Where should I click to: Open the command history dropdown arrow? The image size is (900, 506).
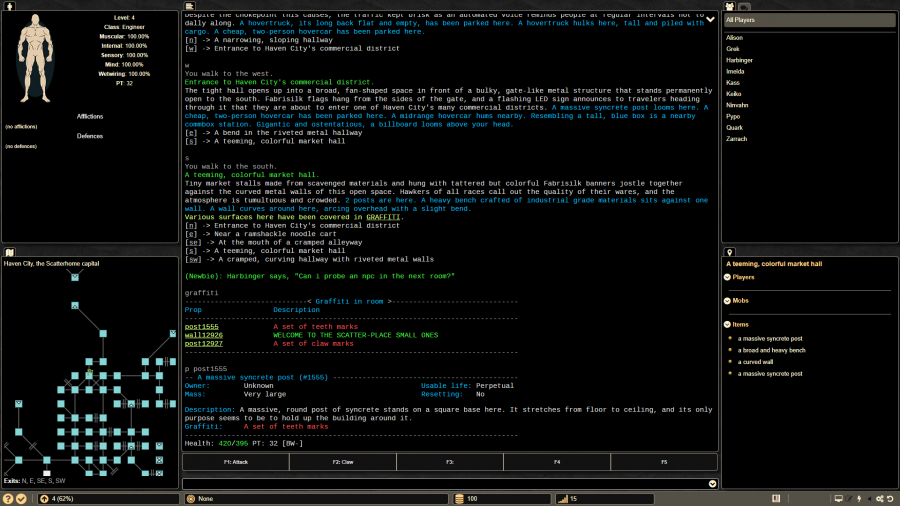coord(712,484)
